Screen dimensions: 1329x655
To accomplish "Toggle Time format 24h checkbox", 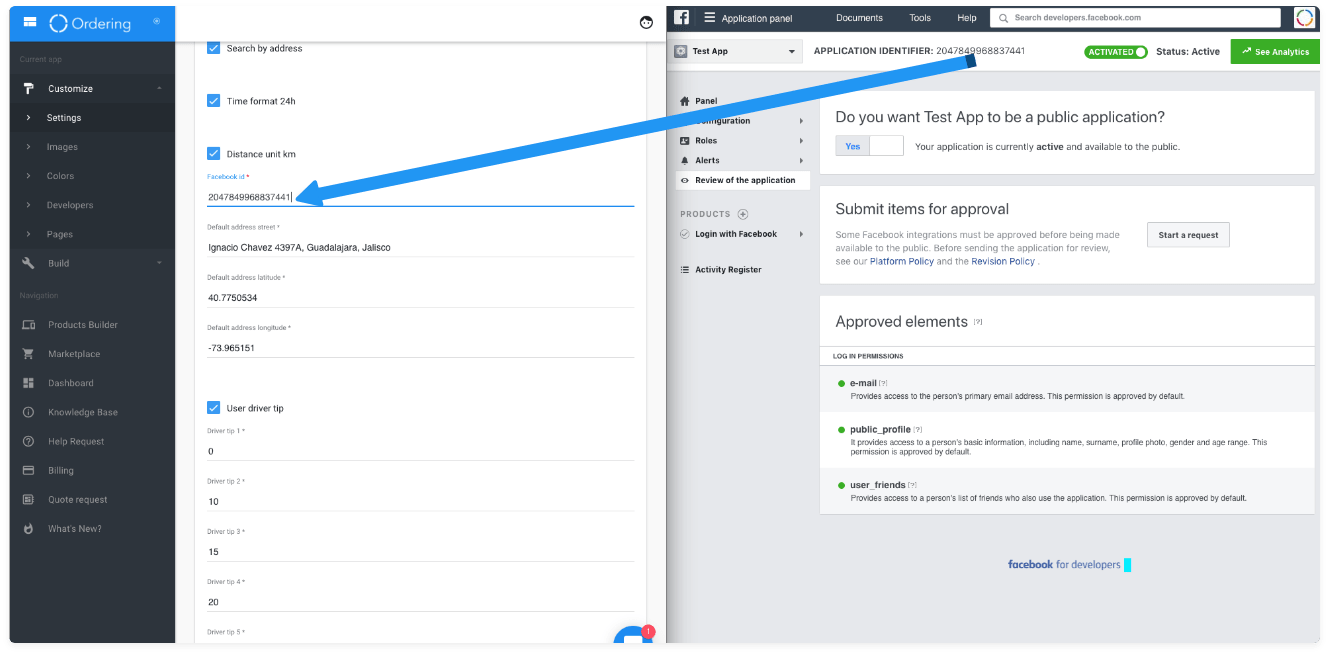I will click(213, 100).
